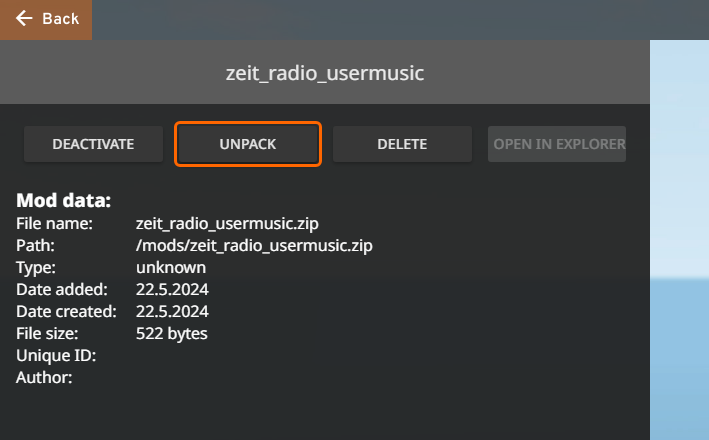Click the Author label
709x440 pixels.
44,377
